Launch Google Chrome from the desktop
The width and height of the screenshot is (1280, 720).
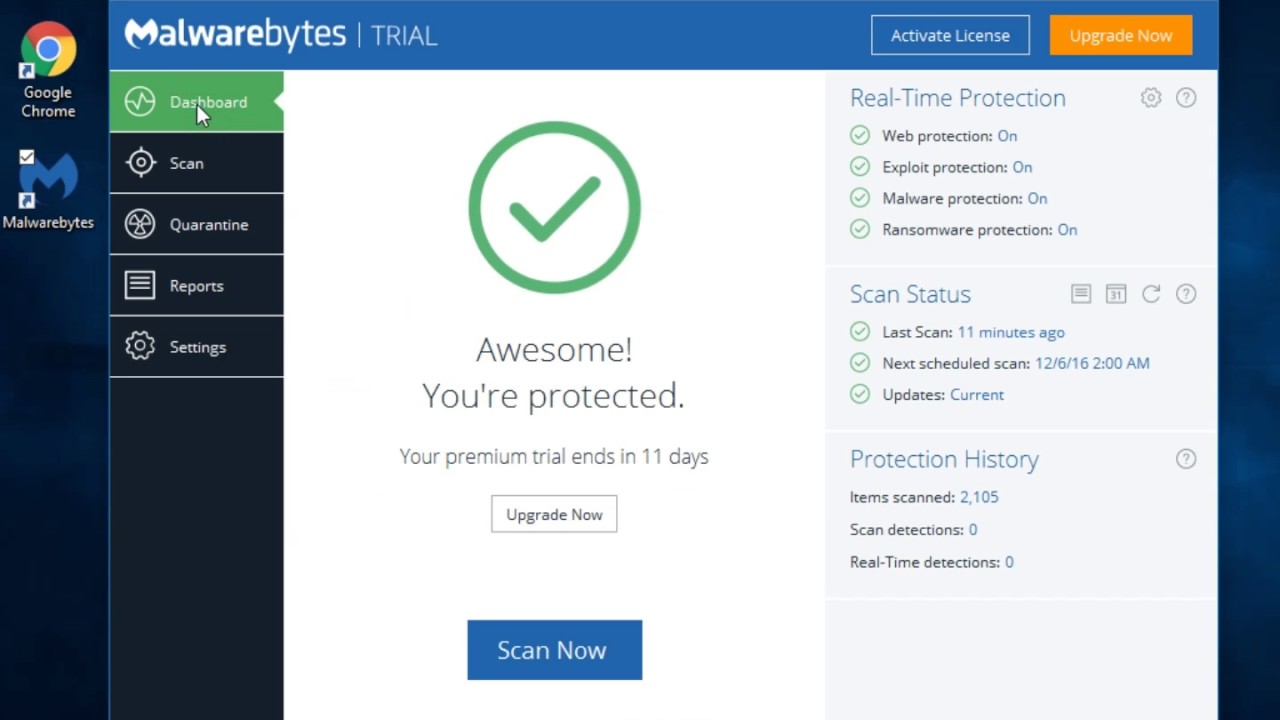(x=47, y=47)
